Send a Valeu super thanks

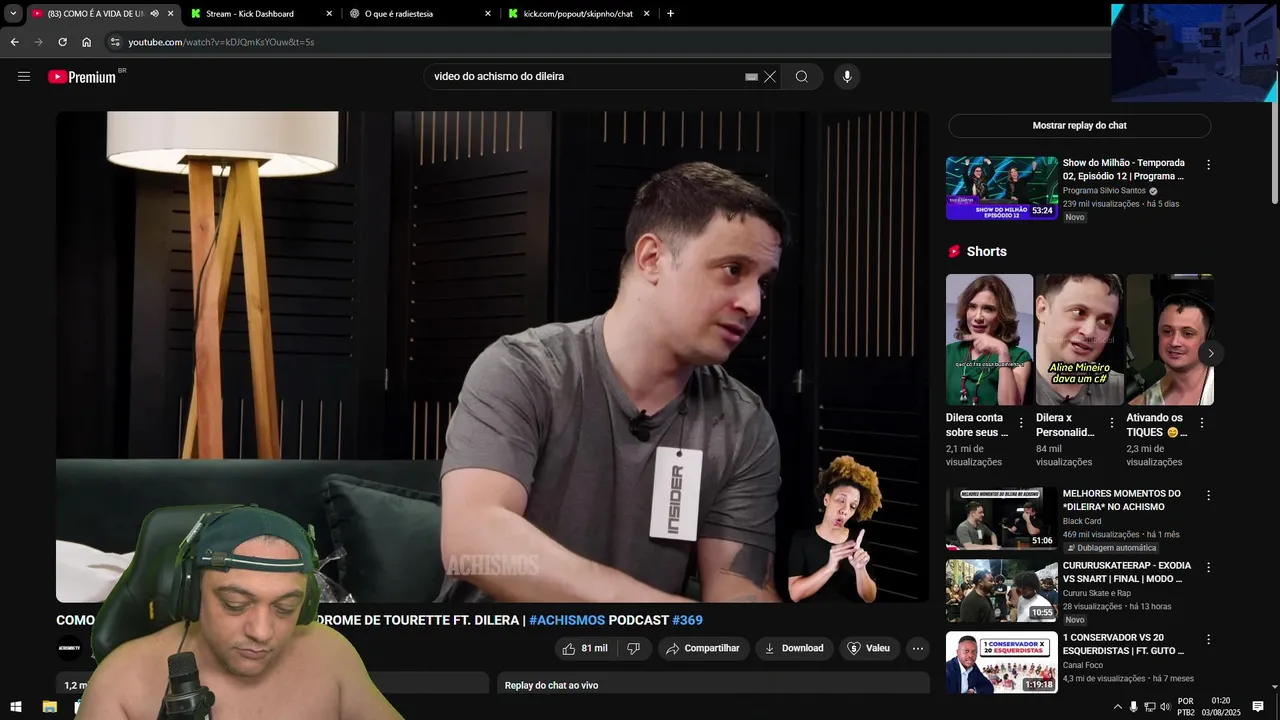(868, 648)
